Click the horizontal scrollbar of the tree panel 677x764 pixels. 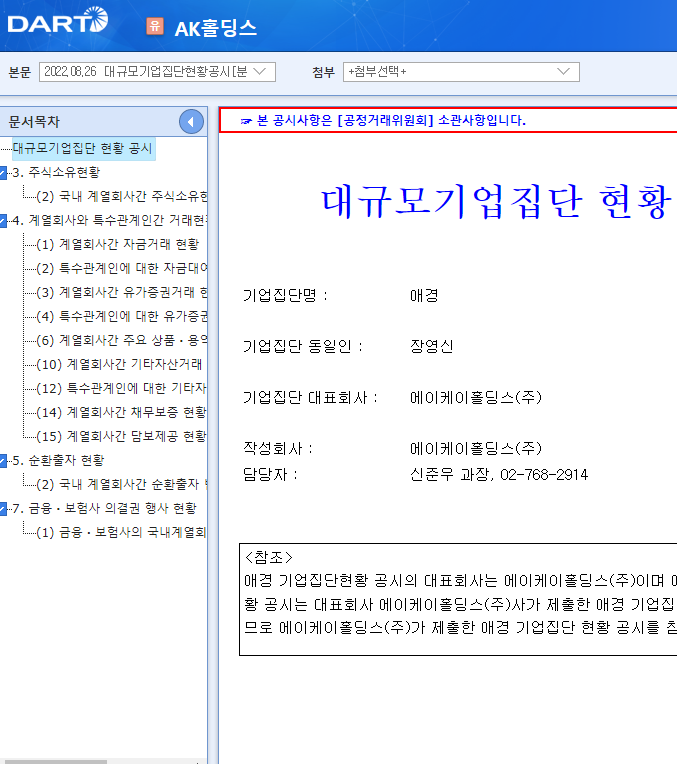54,762
